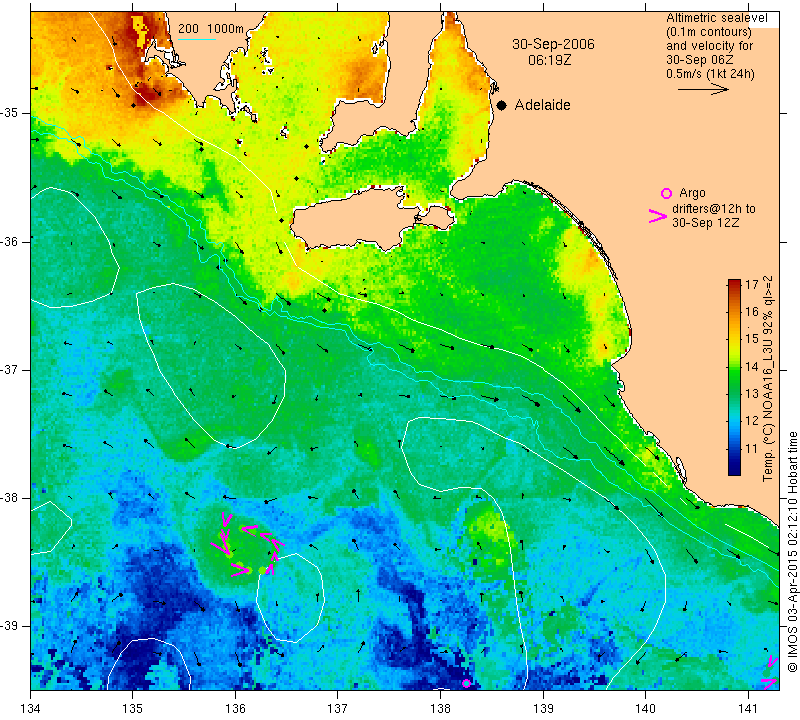
Task: Click the magenta drifter arrowhead legend symbol
Action: (658, 216)
